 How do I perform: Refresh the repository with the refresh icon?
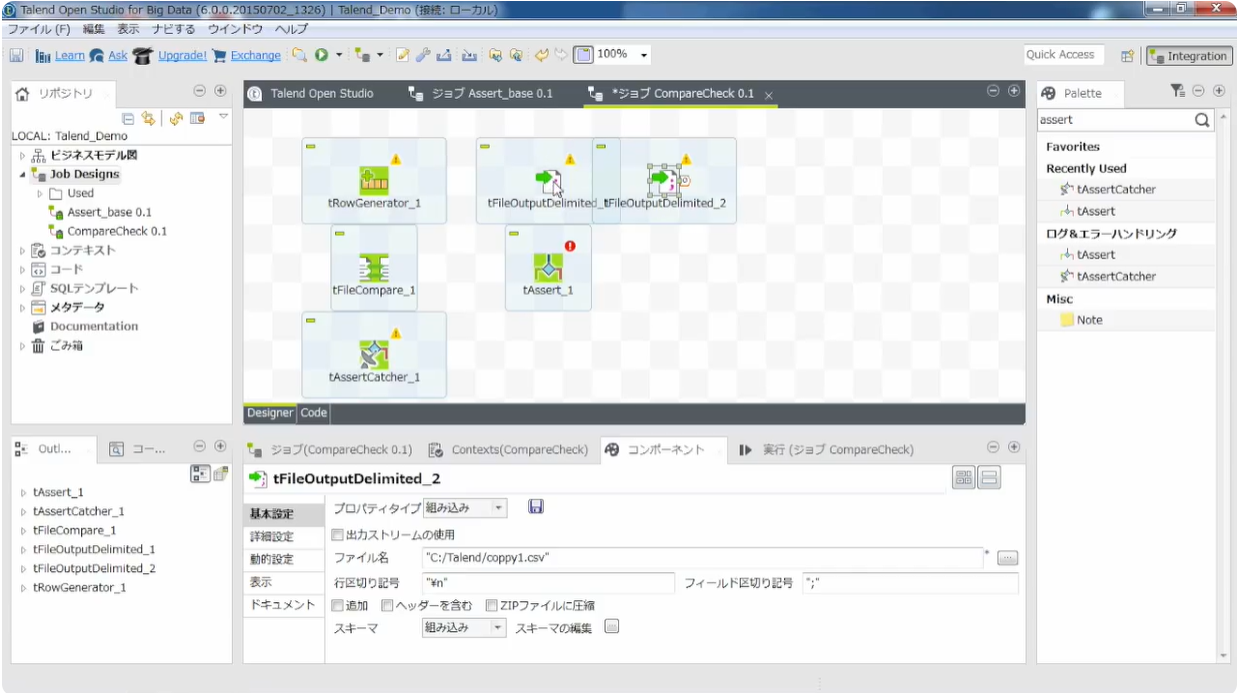point(176,118)
